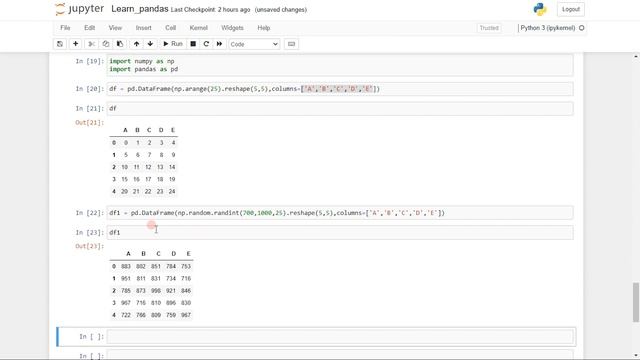Image resolution: width=640 pixels, height=360 pixels.
Task: Click the In [22] df1 randint code cell
Action: pos(340,213)
